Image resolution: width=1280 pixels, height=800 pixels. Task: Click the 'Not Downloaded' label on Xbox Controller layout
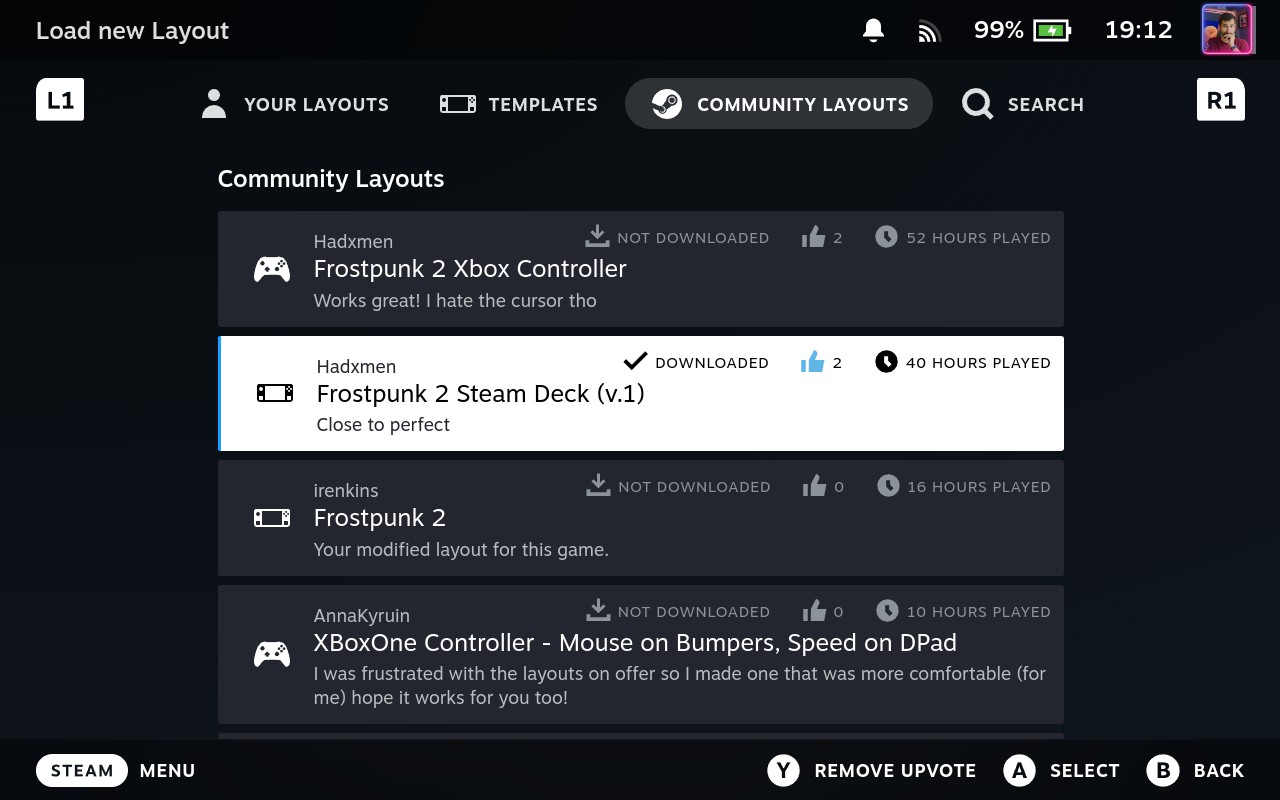tap(693, 238)
